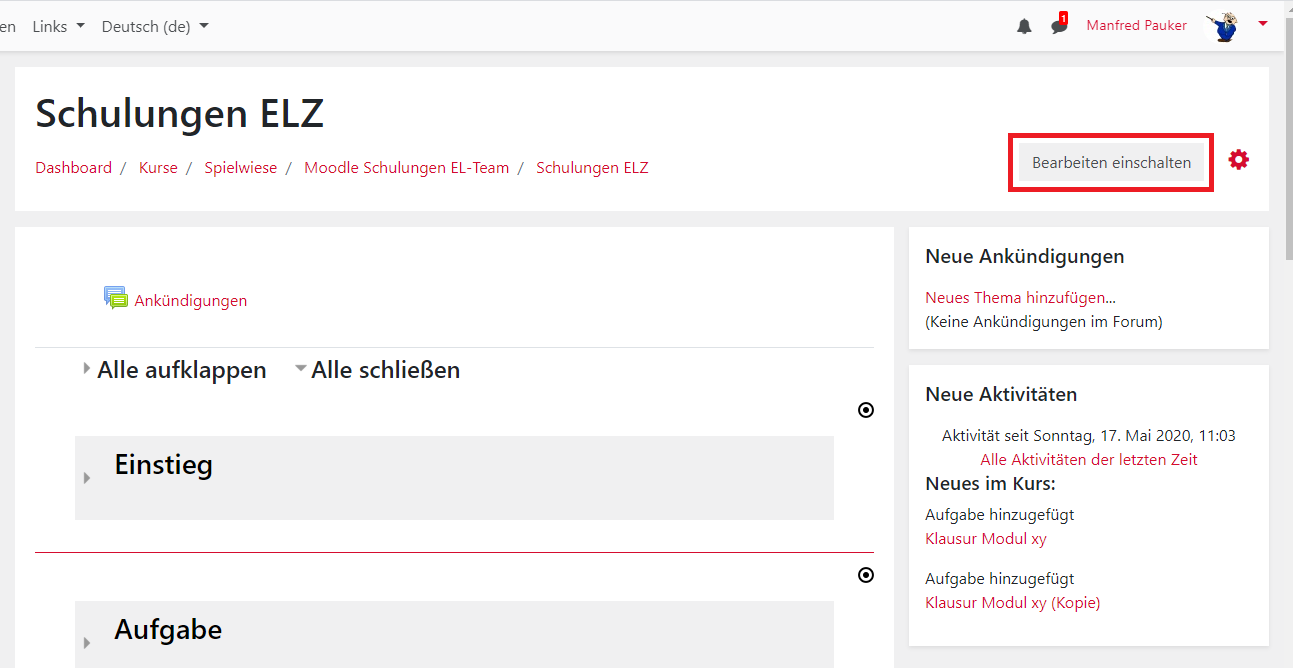Follow the Klausur Modul xy activity link
This screenshot has height=668, width=1293.
point(985,538)
